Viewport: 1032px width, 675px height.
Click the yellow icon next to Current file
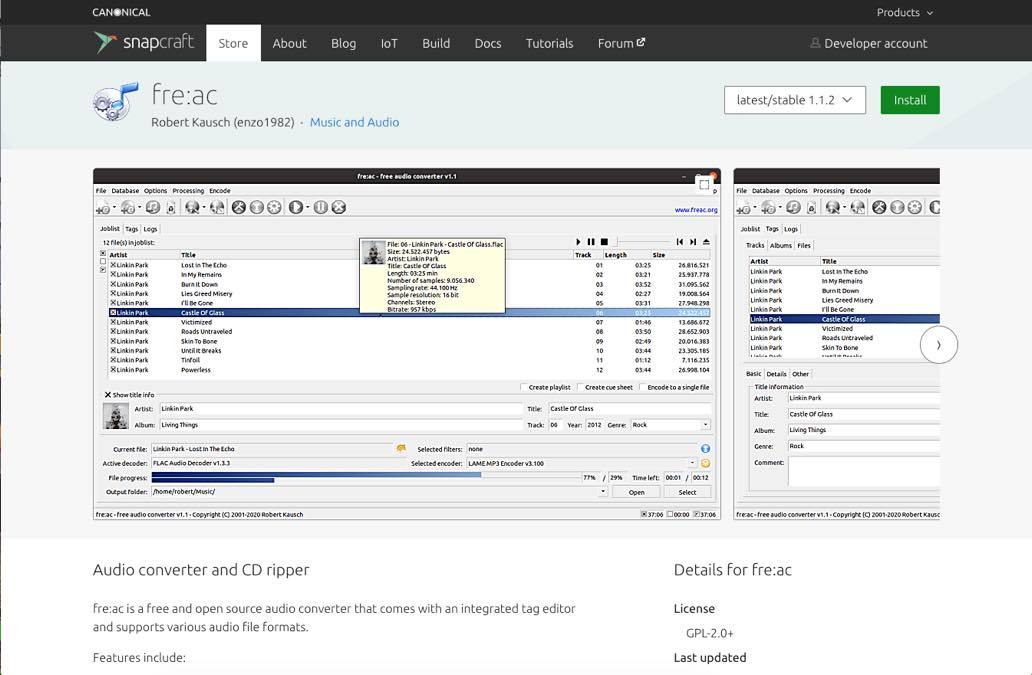401,449
